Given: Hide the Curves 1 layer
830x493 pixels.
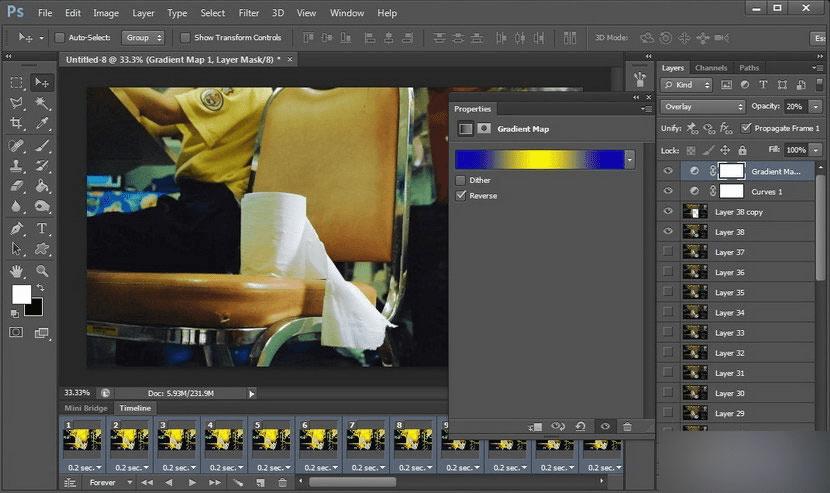Looking at the screenshot, I should click(668, 191).
